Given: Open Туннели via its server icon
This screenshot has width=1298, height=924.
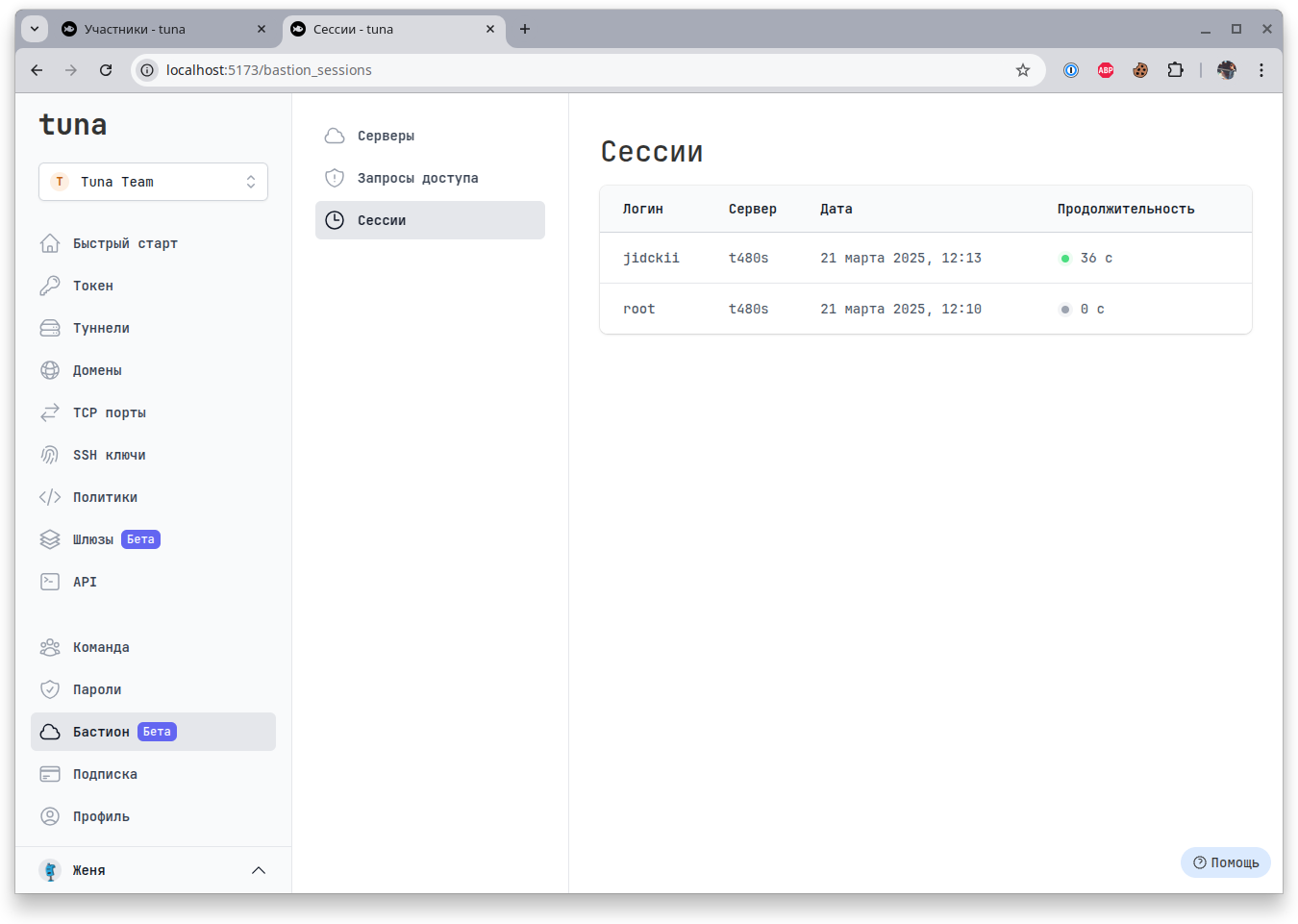Looking at the screenshot, I should pyautogui.click(x=50, y=328).
